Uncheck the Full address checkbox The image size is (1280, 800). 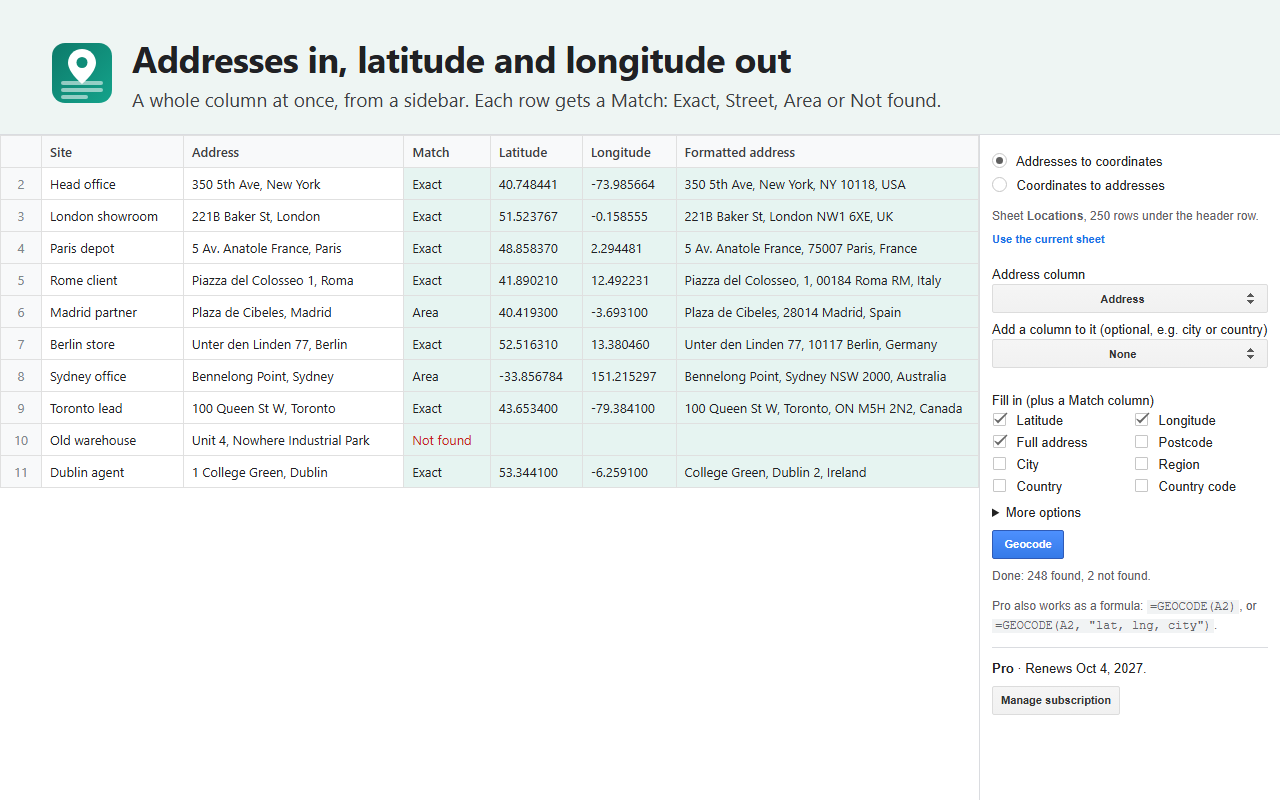pyautogui.click(x=999, y=442)
